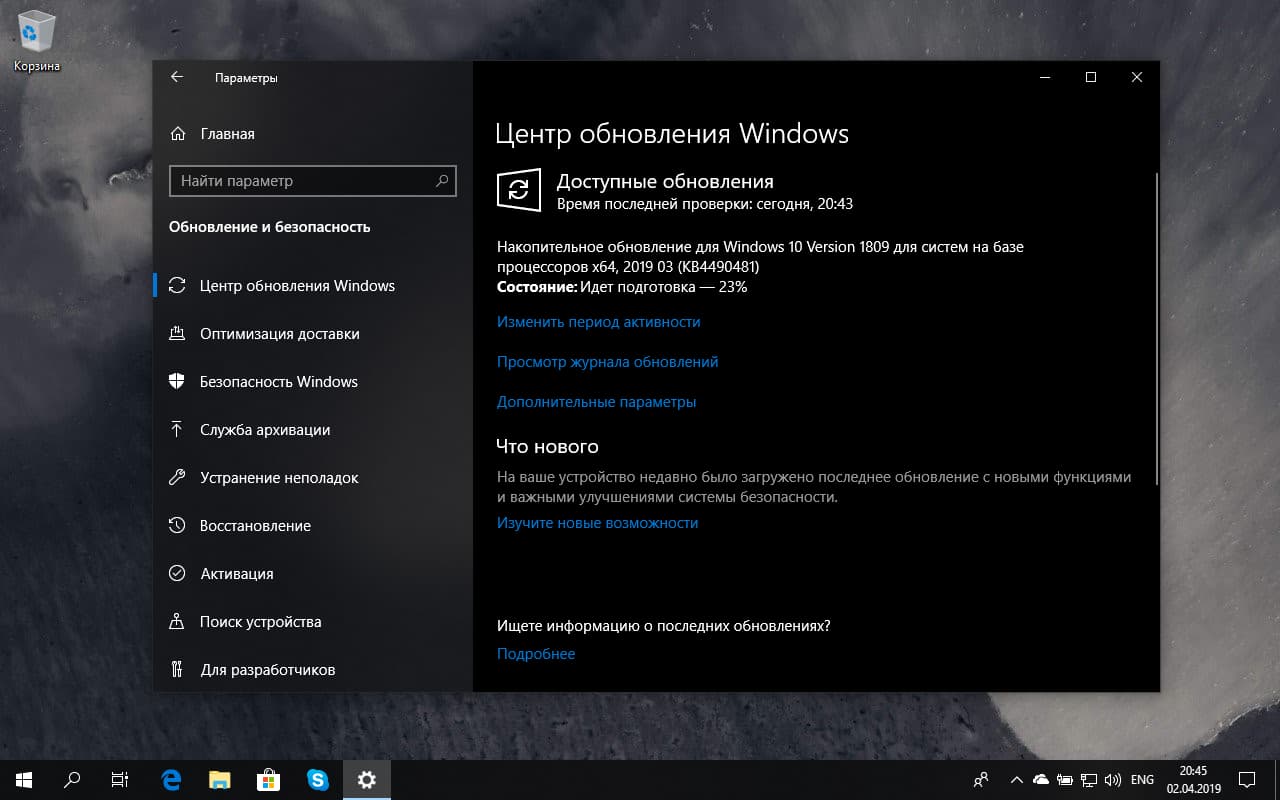1280x800 pixels.
Task: Open Просмотр журнала обновлений
Action: click(608, 361)
